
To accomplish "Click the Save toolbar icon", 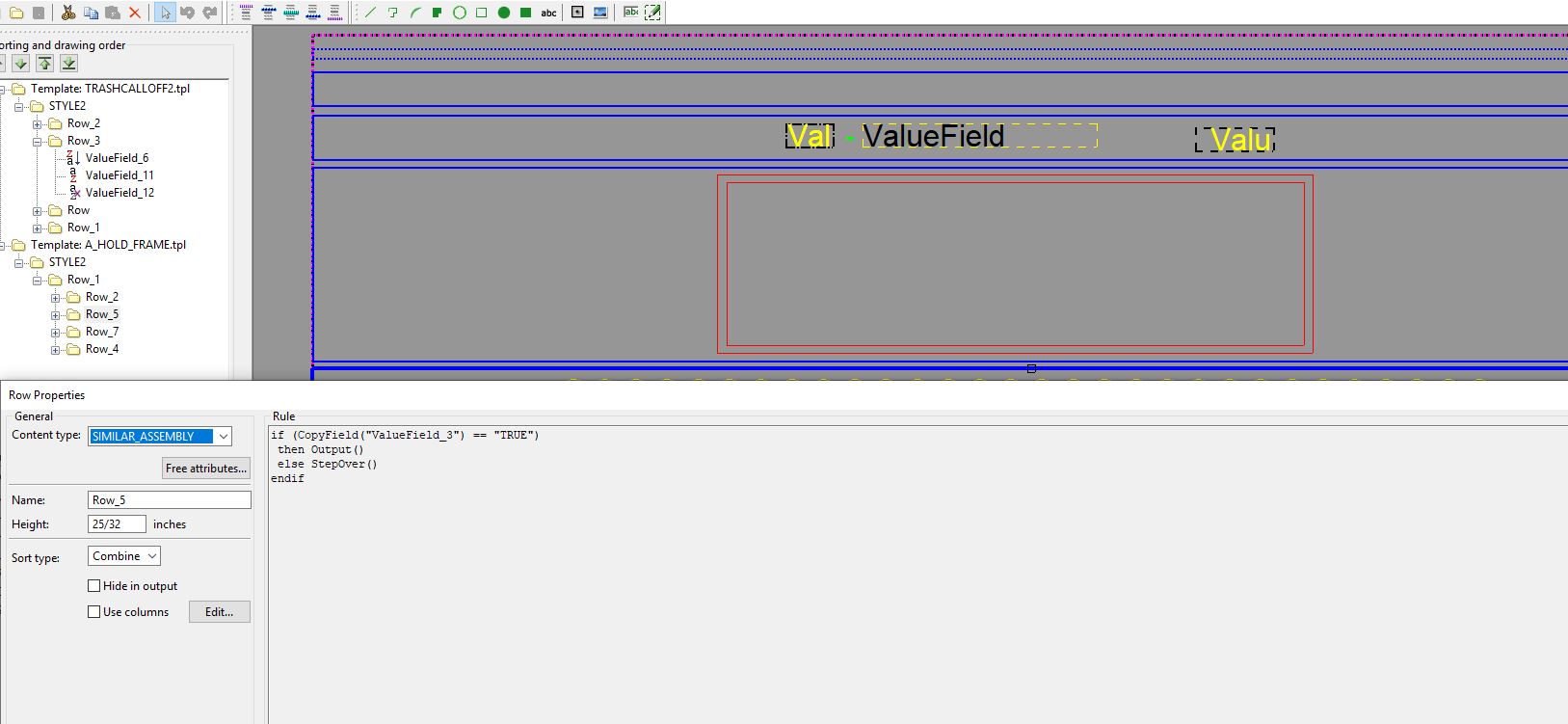I will [x=39, y=13].
